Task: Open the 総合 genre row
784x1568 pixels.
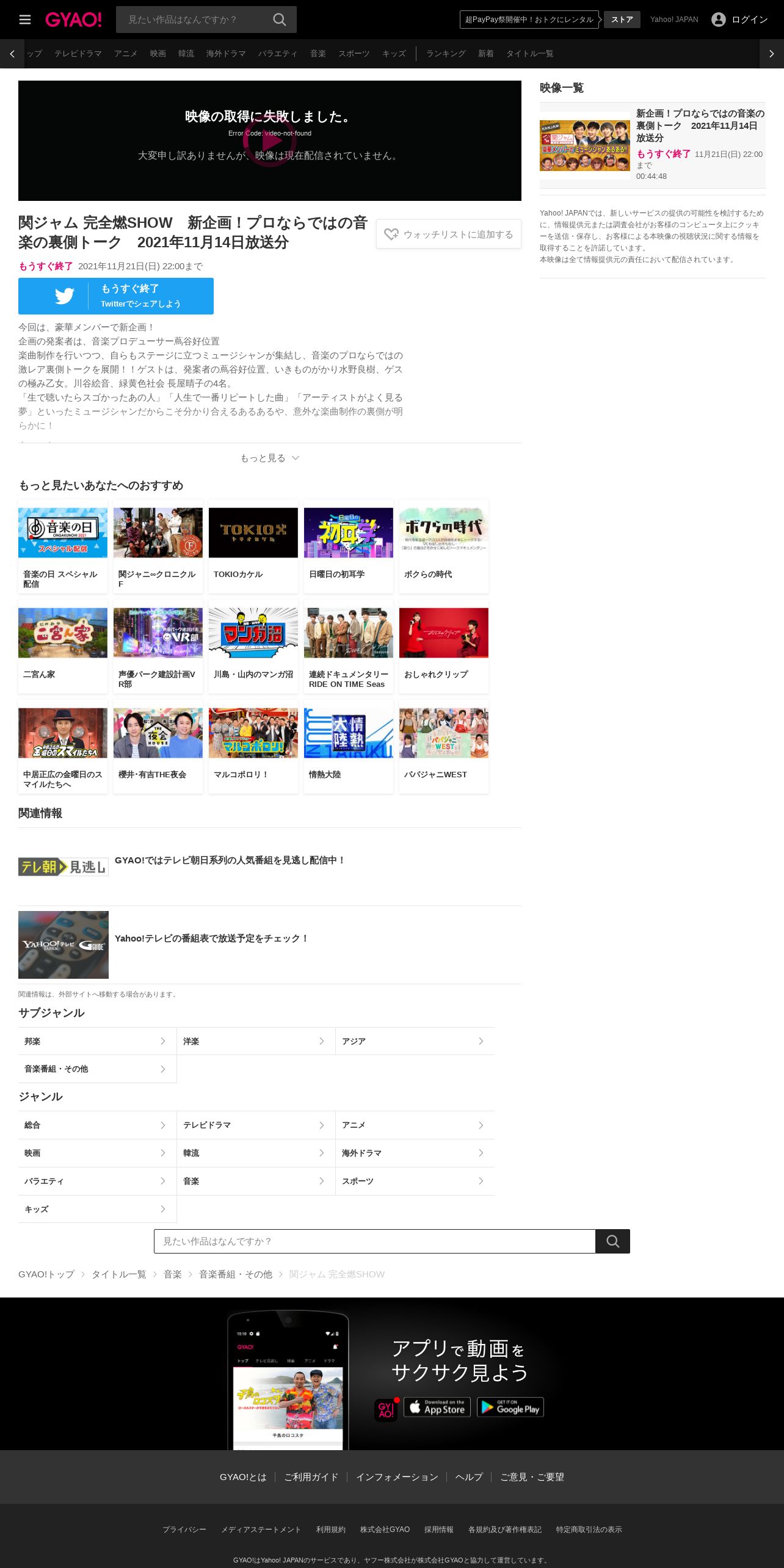Action: (97, 1125)
